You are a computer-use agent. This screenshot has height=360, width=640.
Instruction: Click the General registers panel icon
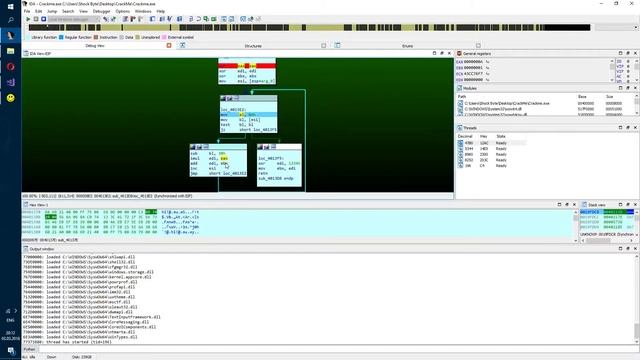459,53
